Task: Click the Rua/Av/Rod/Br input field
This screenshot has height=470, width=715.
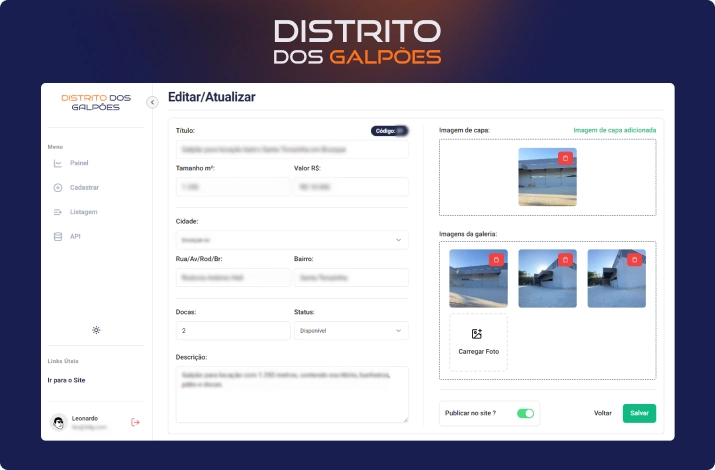Action: [233, 277]
